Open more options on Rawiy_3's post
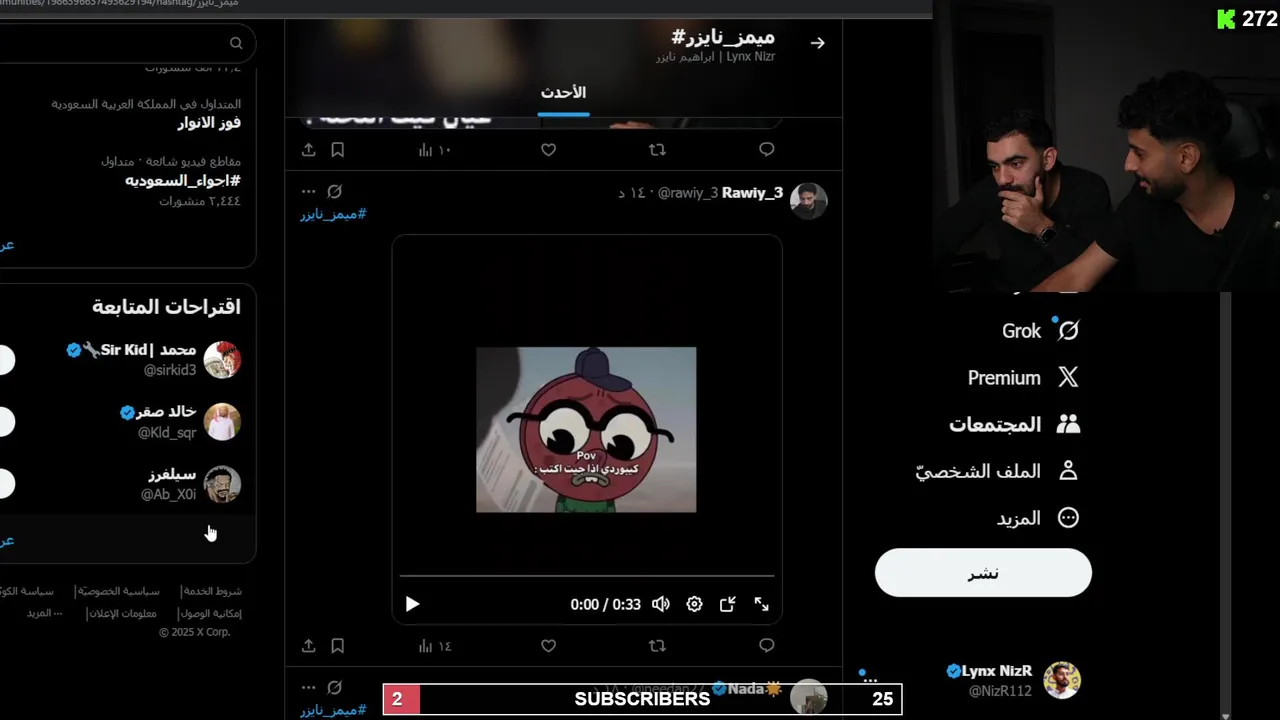Screen dimensions: 1280x720 point(308,191)
